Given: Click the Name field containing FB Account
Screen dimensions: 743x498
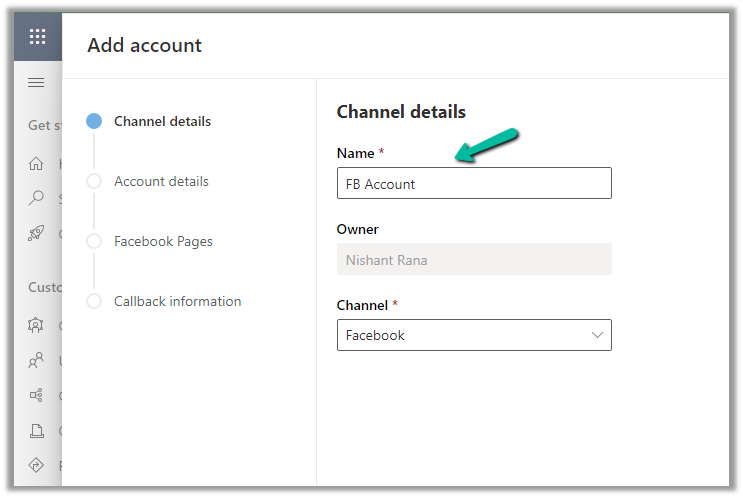Looking at the screenshot, I should click(x=473, y=183).
